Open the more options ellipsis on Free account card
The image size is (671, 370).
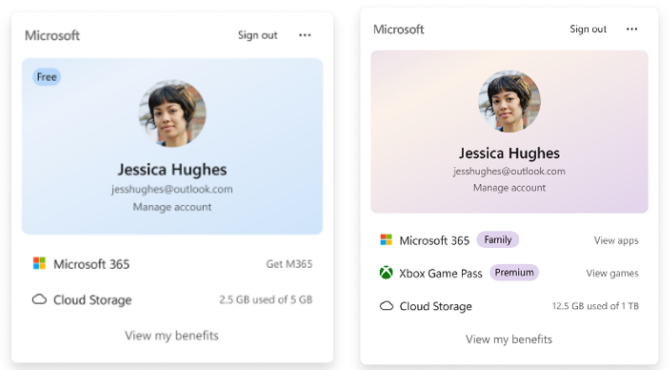coord(305,35)
